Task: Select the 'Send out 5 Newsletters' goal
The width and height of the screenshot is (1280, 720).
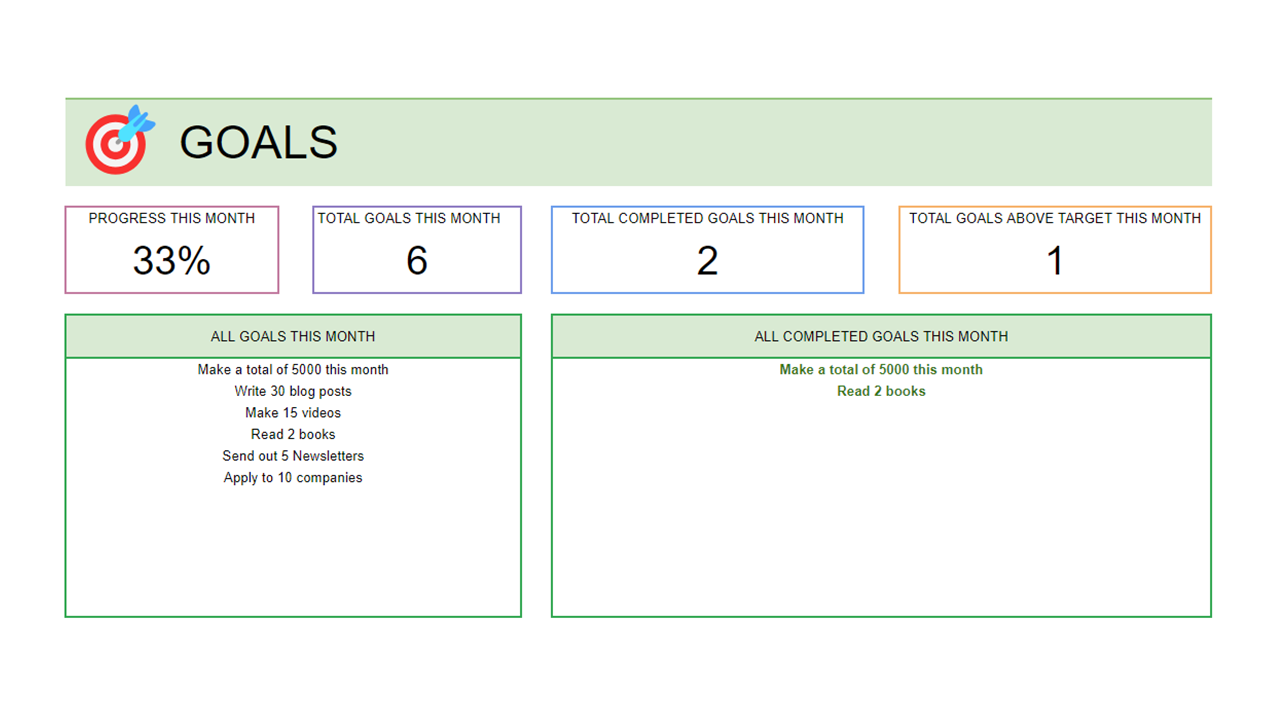Action: [293, 456]
